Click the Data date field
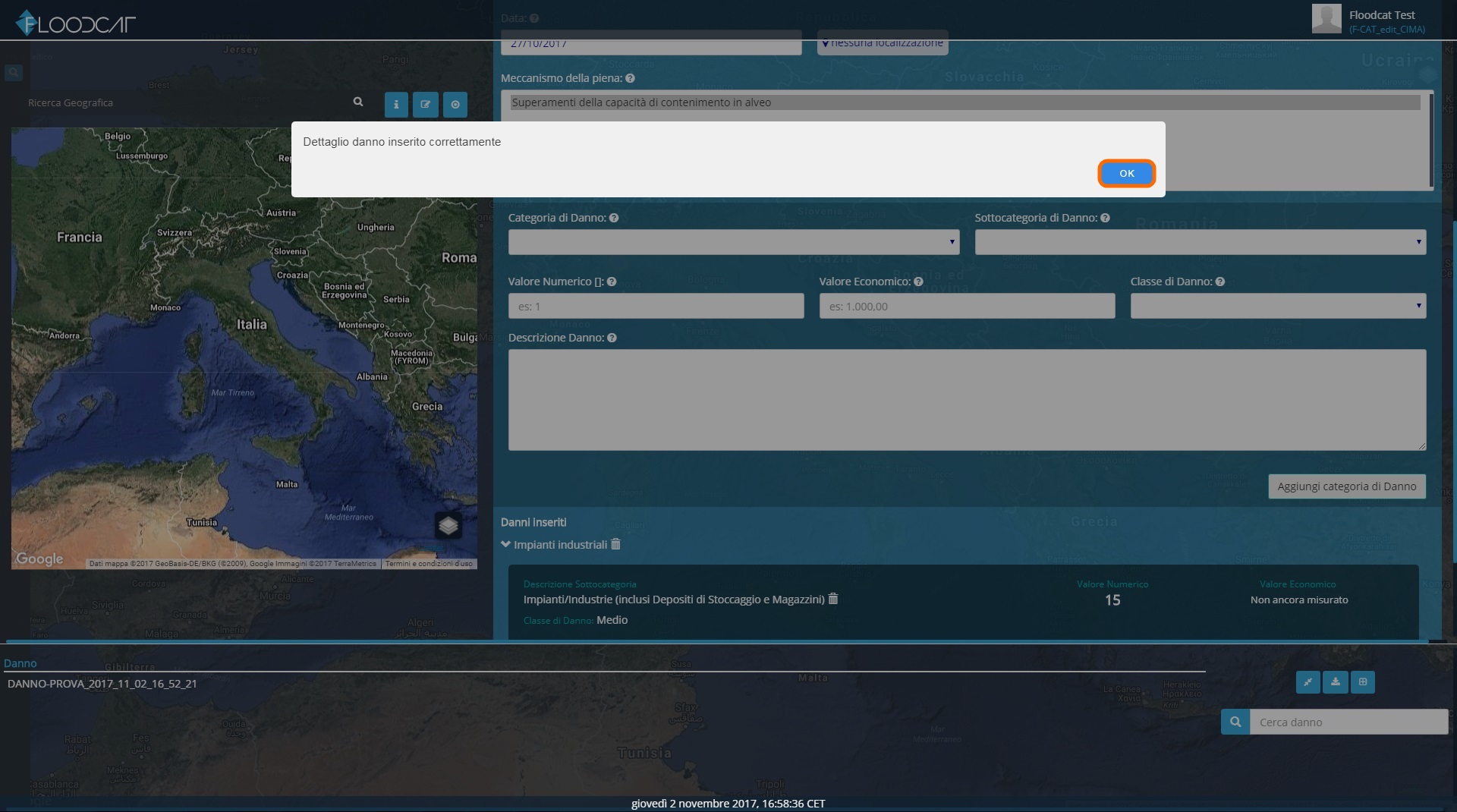Viewport: 1457px width, 812px height. pos(651,42)
